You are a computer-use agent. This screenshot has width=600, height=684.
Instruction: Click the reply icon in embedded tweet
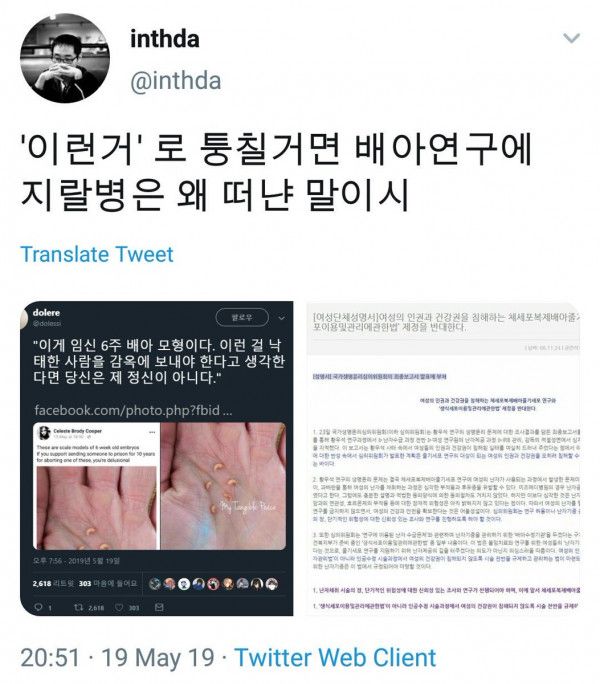click(38, 607)
